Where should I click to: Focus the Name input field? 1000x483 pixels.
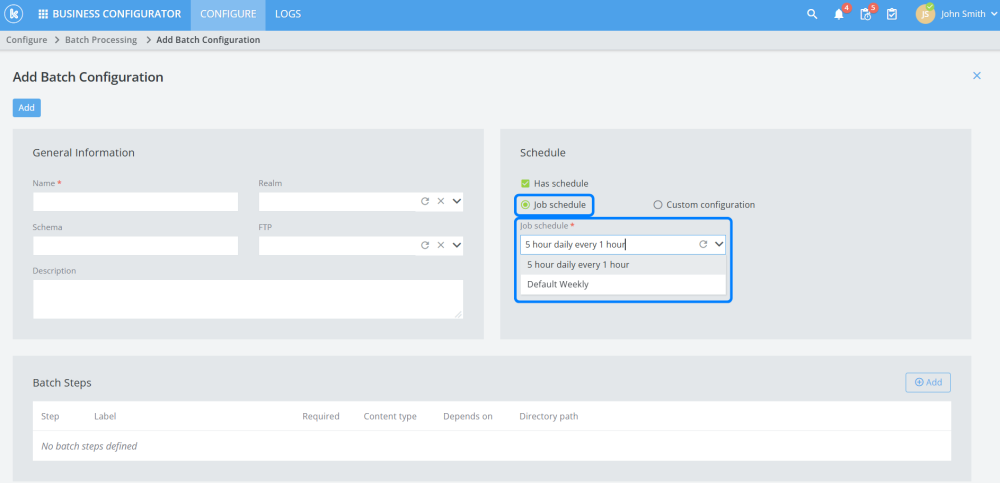click(135, 202)
